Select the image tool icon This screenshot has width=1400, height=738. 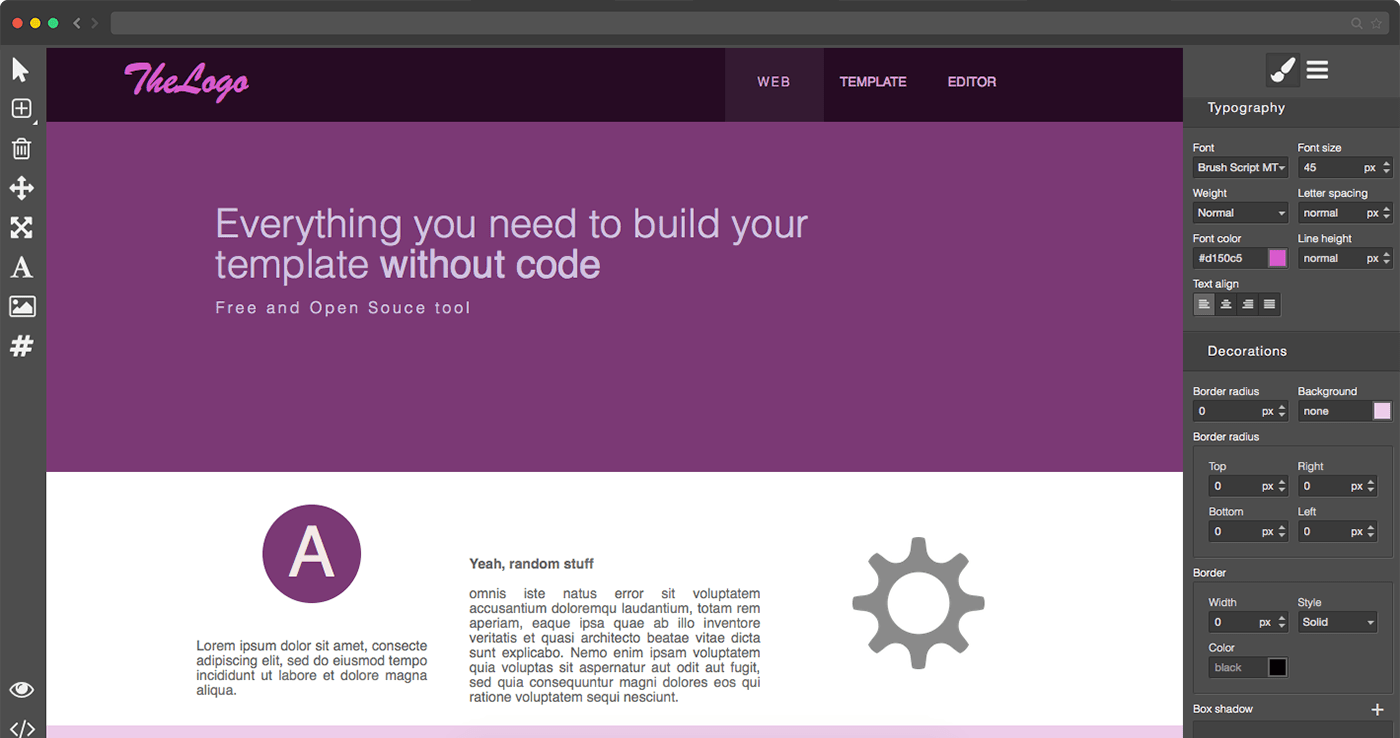22,307
